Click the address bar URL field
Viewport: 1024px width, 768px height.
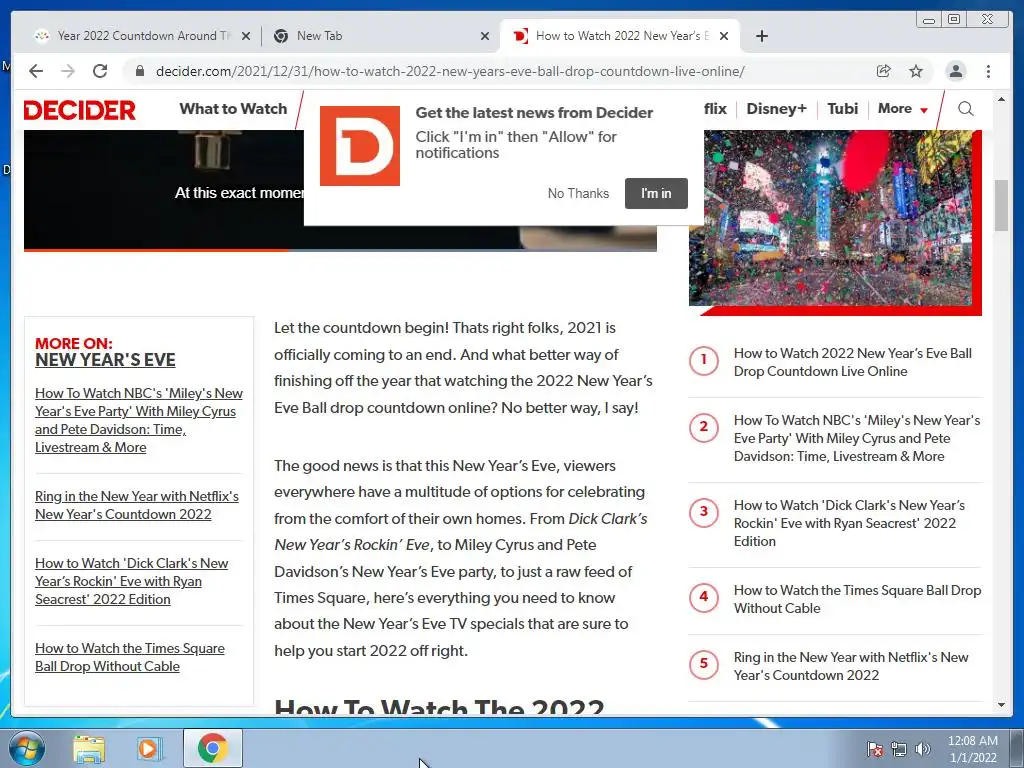coord(450,71)
